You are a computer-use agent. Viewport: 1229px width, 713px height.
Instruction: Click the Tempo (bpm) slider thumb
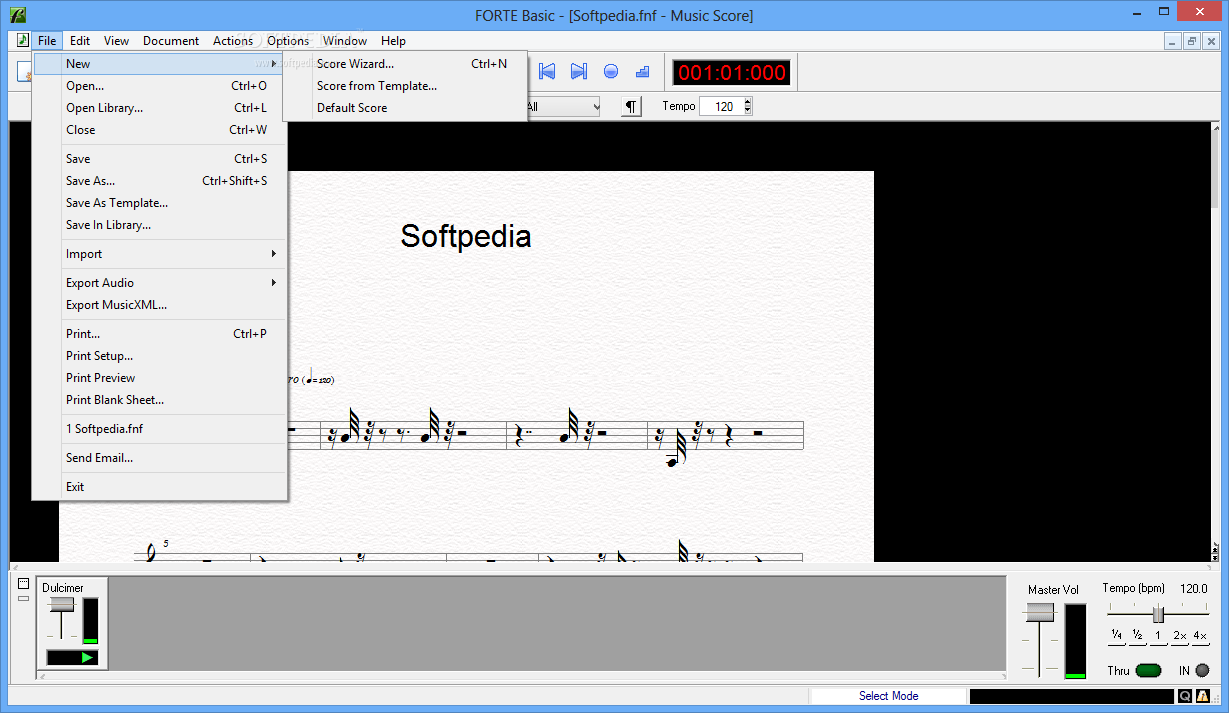coord(1158,614)
